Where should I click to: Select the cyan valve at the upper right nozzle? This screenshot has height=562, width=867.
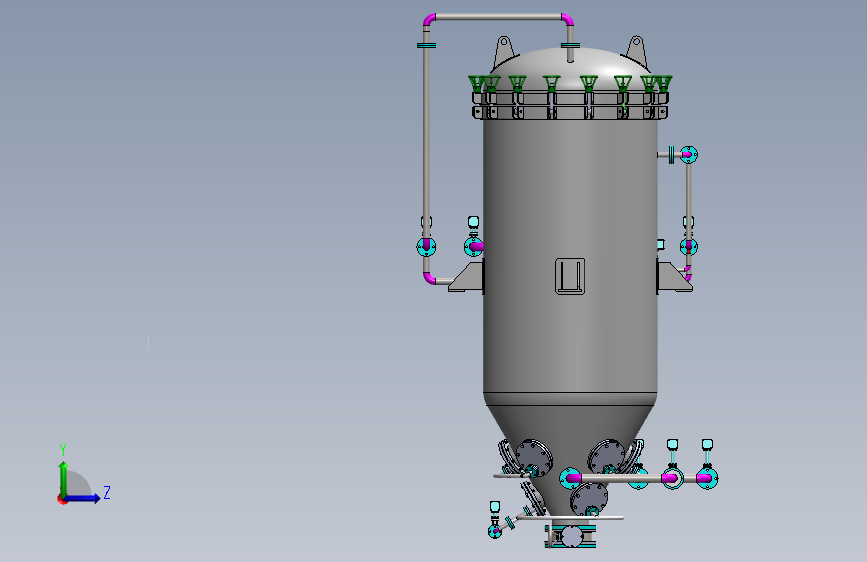[688, 154]
